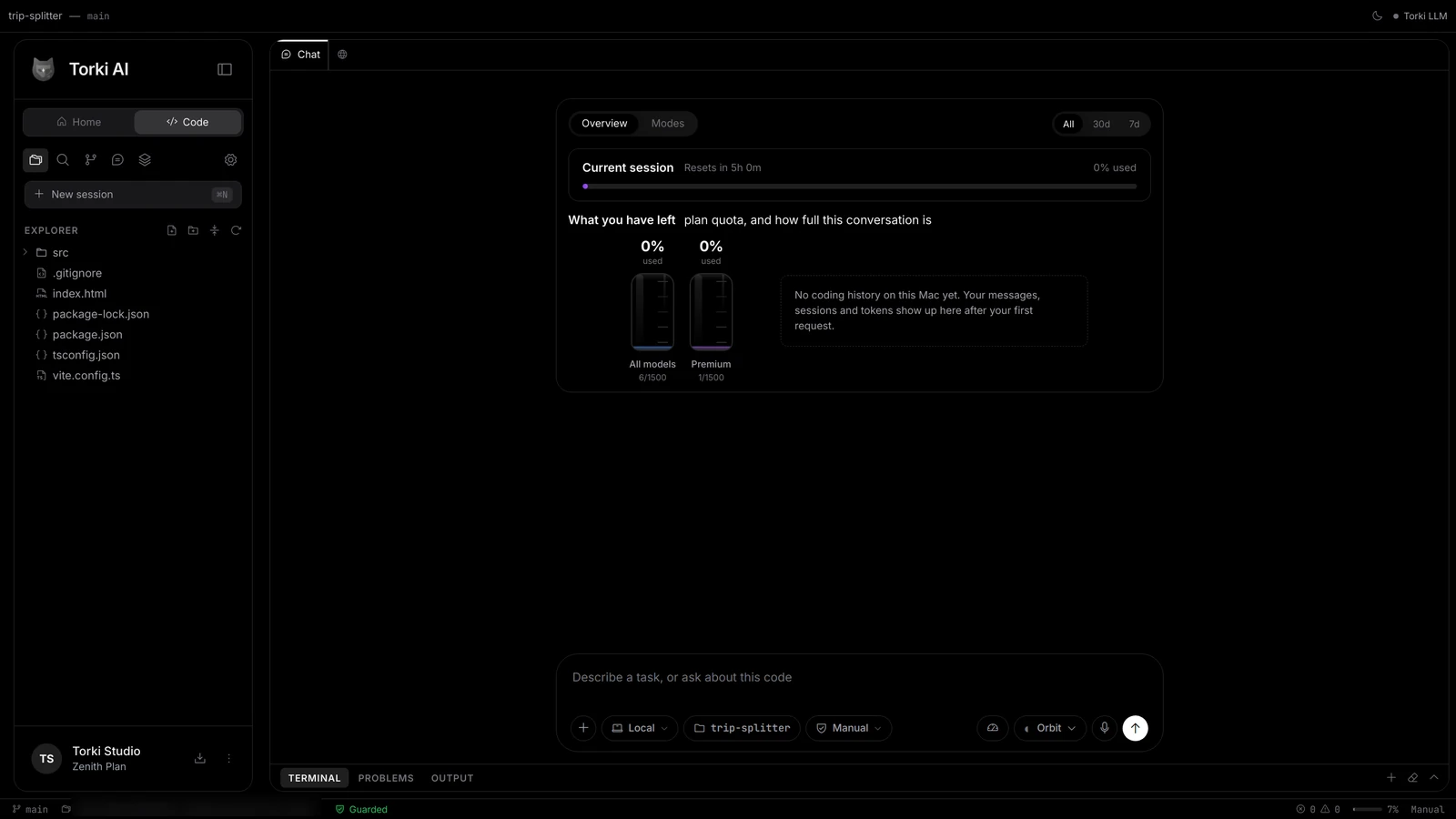Collapse the bottom terminal panel

pyautogui.click(x=1434, y=777)
